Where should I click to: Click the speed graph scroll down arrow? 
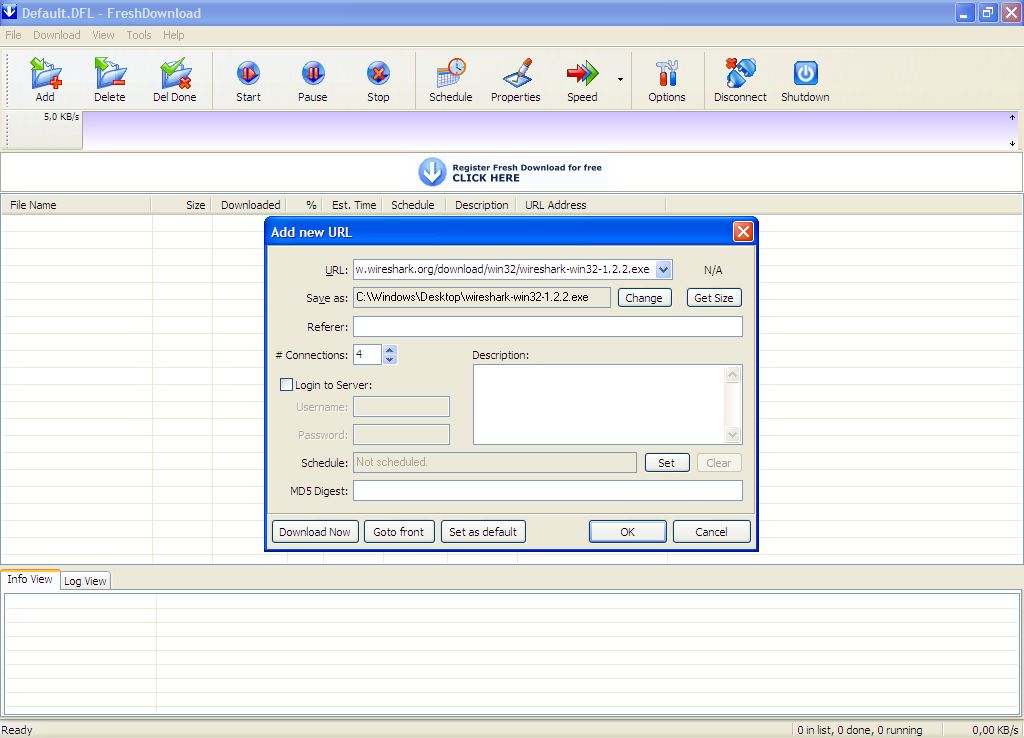tap(1012, 143)
